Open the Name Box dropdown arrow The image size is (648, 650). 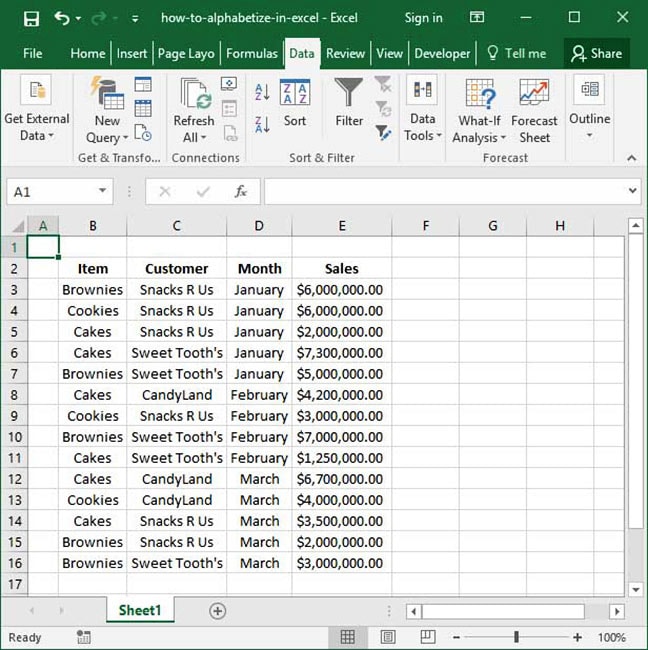click(x=102, y=191)
